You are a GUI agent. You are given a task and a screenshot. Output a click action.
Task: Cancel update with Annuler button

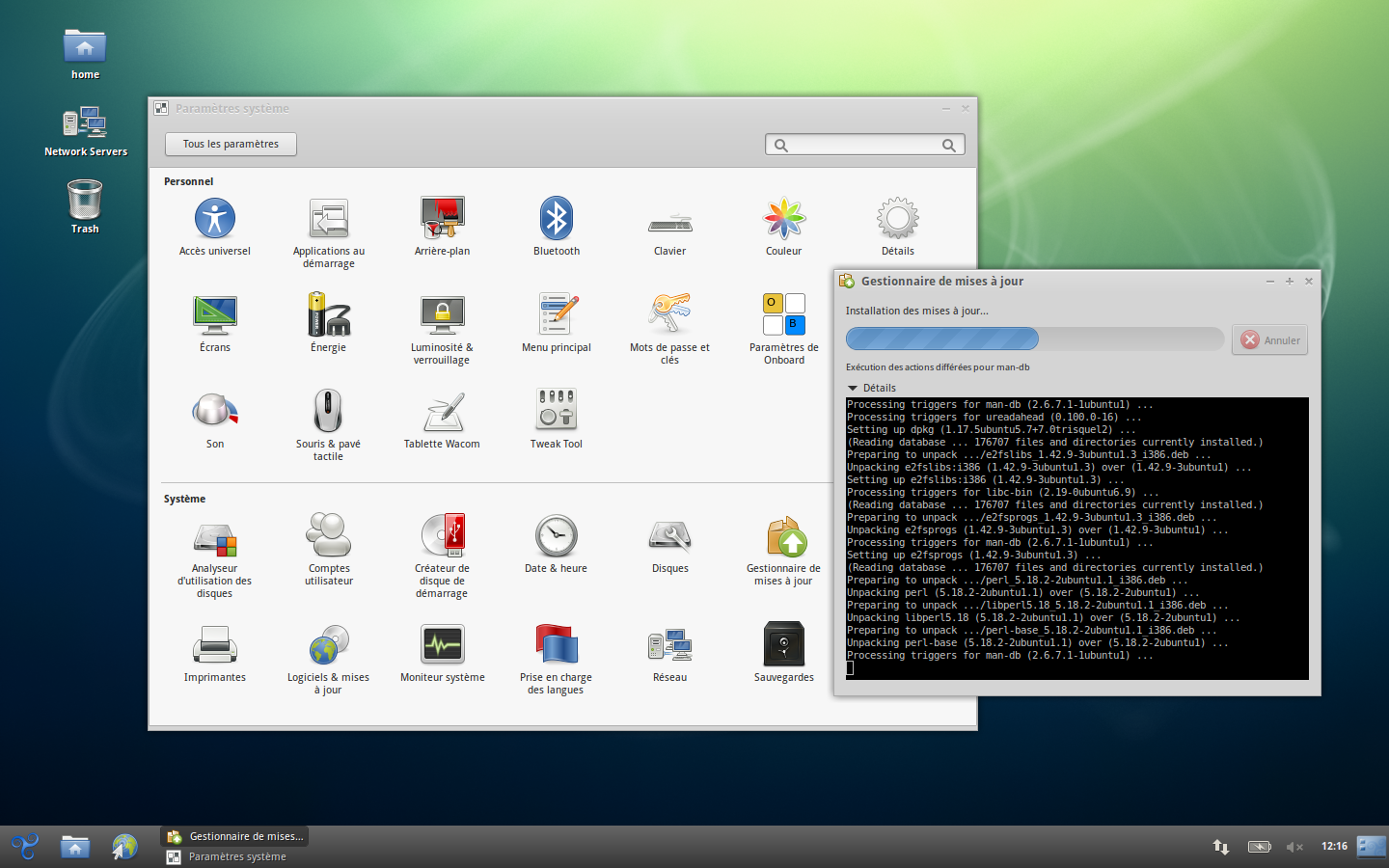pos(1269,339)
